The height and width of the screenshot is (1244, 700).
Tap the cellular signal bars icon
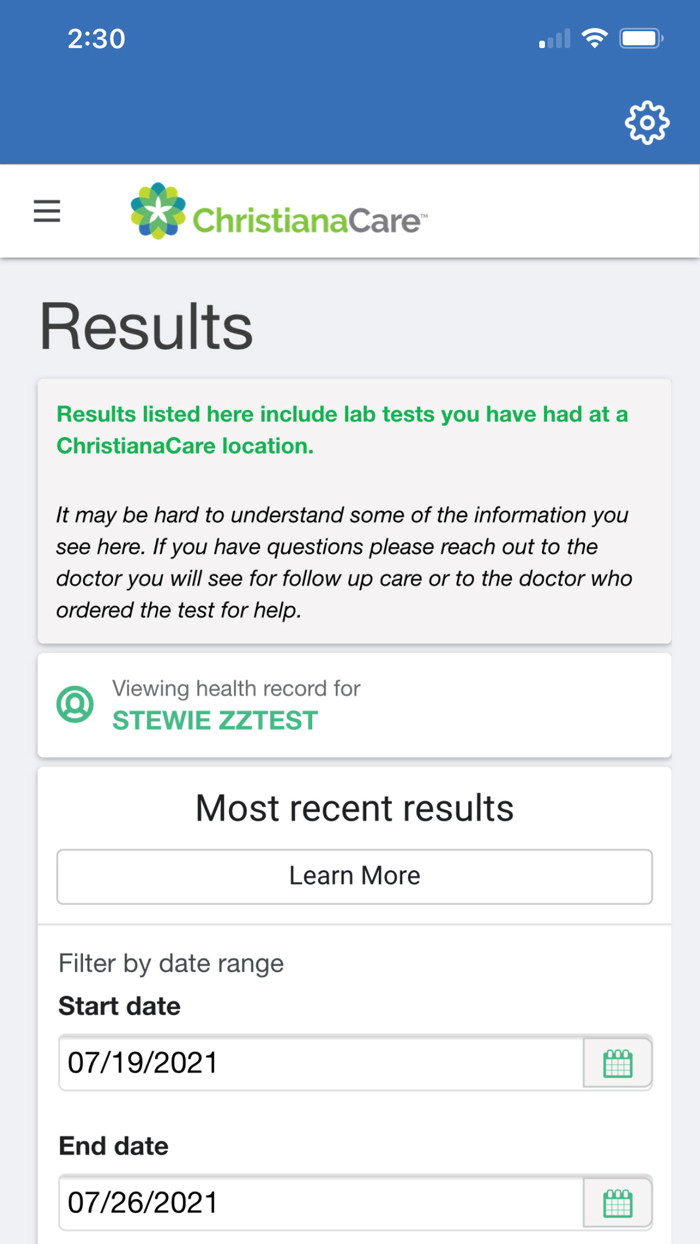pyautogui.click(x=554, y=38)
